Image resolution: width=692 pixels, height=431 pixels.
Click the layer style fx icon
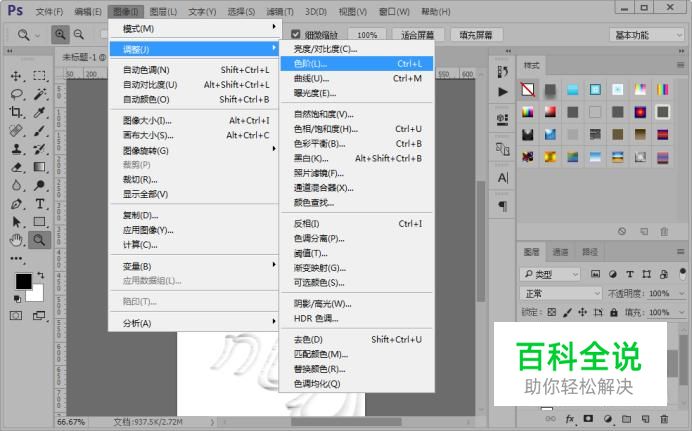tap(570, 419)
